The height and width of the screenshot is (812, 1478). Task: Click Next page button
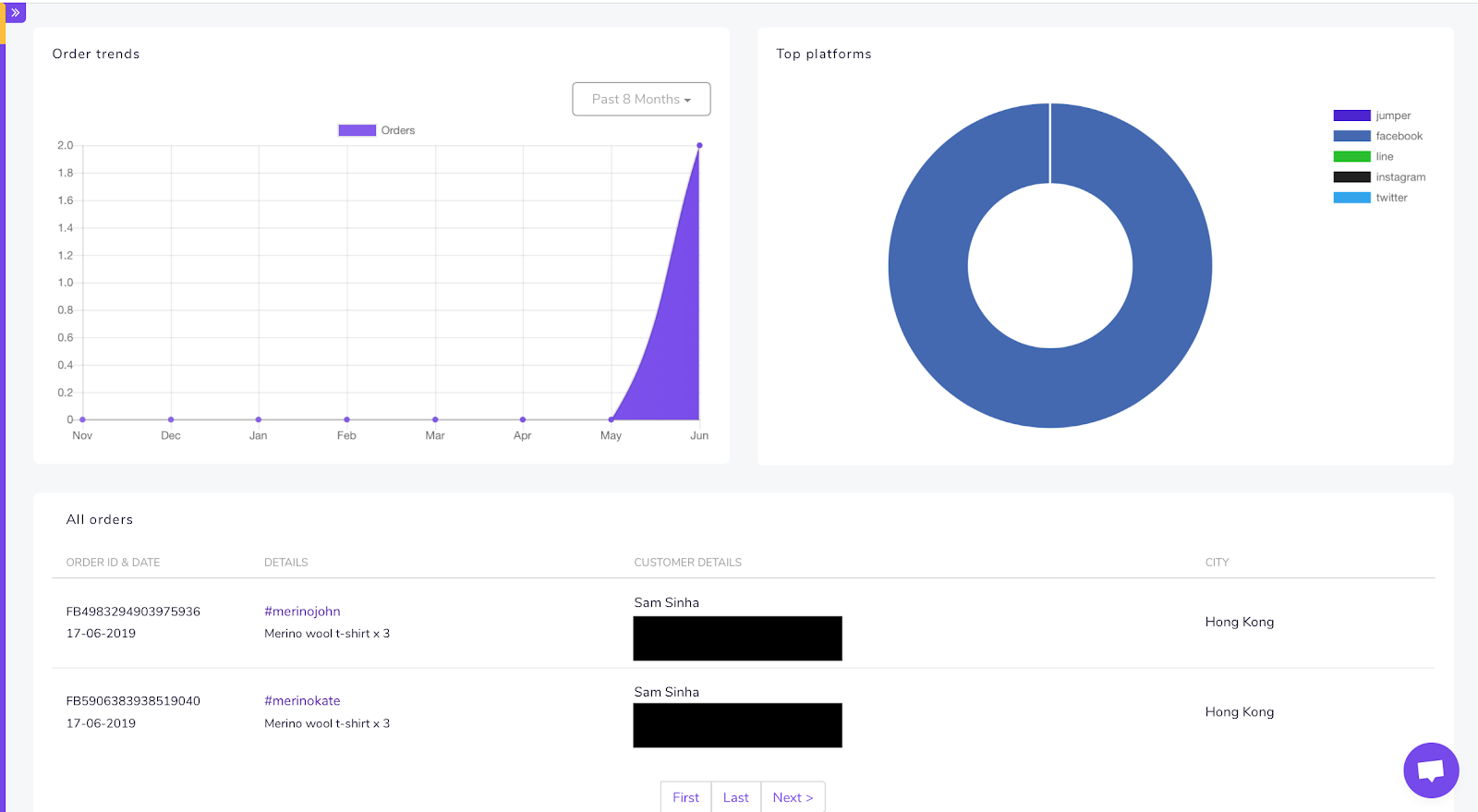793,797
